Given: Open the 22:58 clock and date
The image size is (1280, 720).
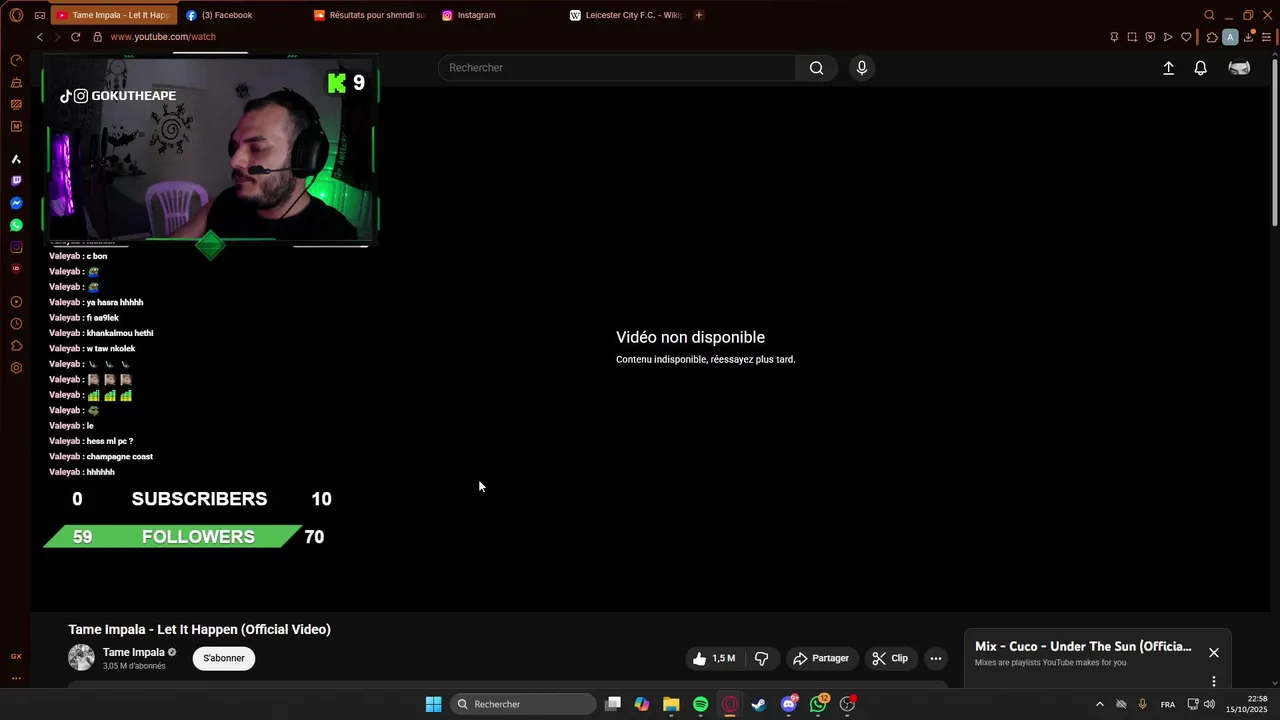Looking at the screenshot, I should [x=1247, y=704].
